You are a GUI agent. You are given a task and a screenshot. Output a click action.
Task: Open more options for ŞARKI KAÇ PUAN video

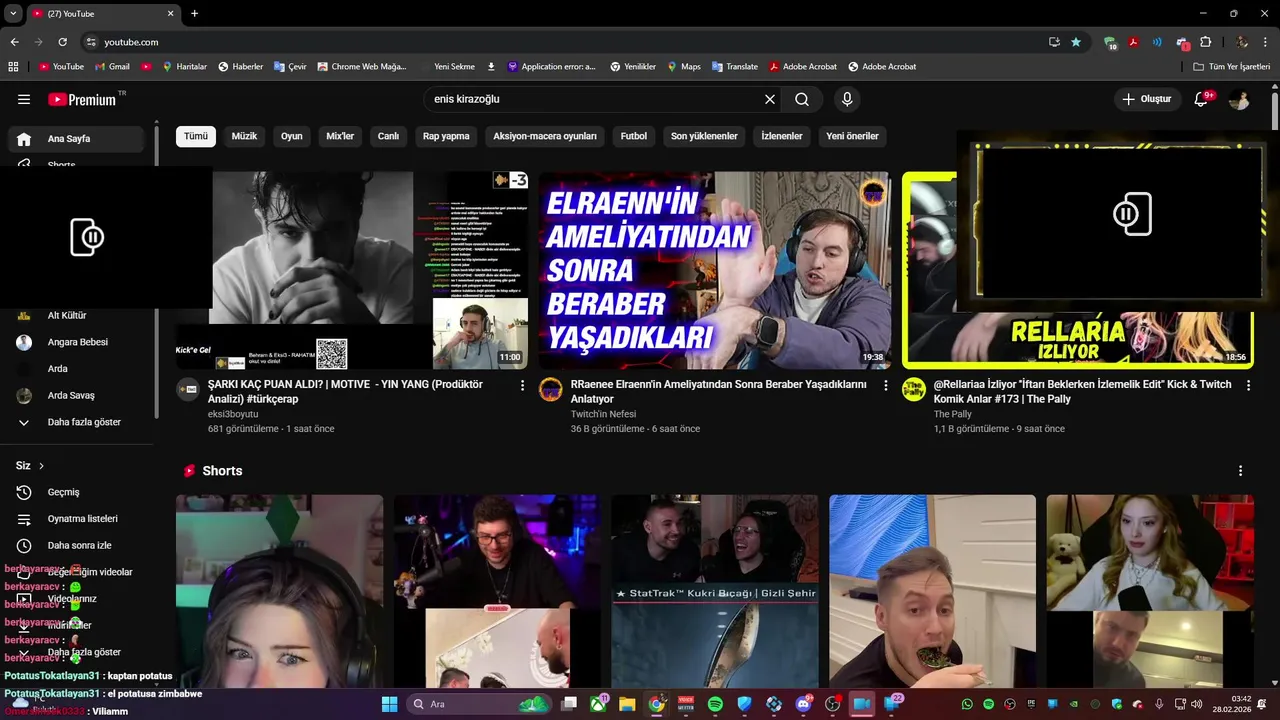522,385
